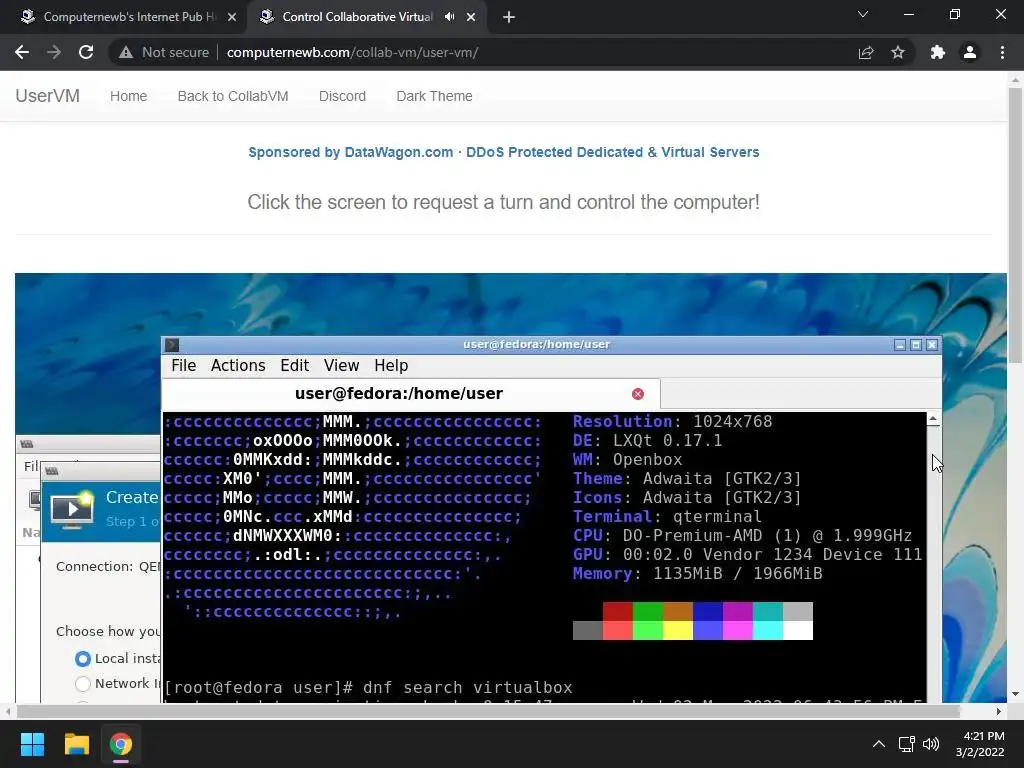Click the dnf search virtualbox command line
The height and width of the screenshot is (768, 1024).
pos(368,688)
